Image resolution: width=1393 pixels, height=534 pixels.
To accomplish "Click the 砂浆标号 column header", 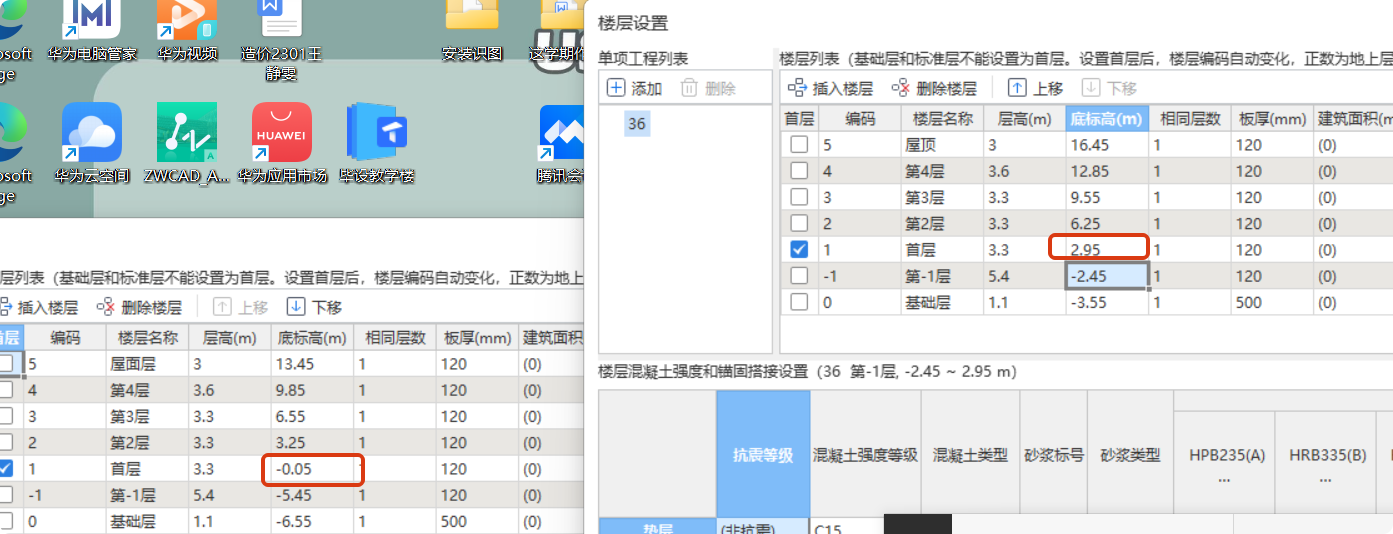I will click(x=1054, y=454).
